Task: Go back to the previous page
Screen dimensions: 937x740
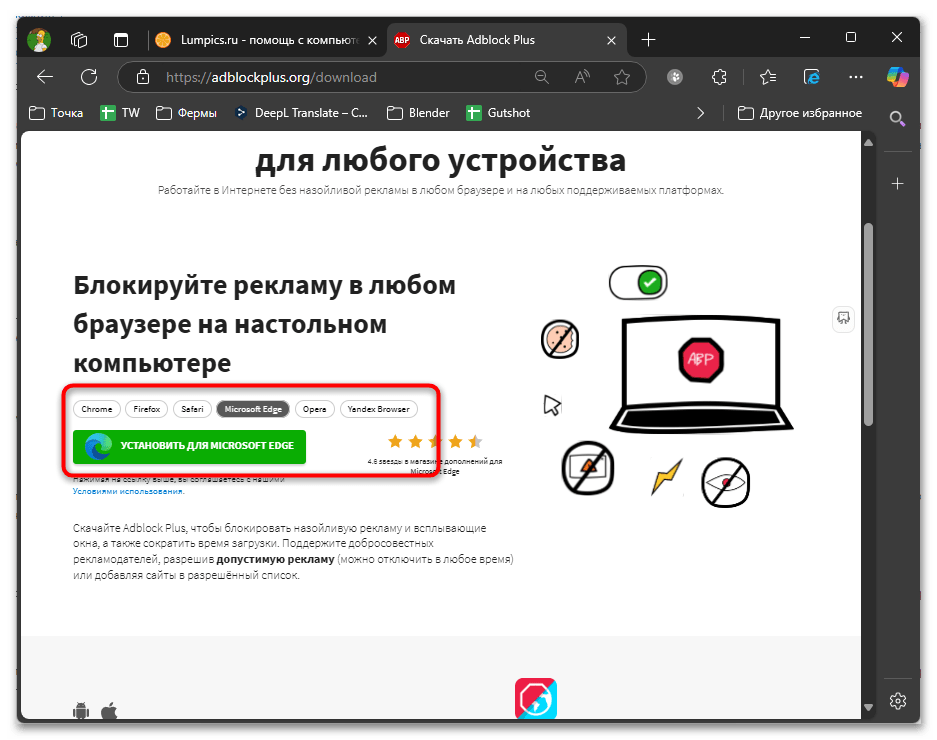Action: click(x=45, y=77)
